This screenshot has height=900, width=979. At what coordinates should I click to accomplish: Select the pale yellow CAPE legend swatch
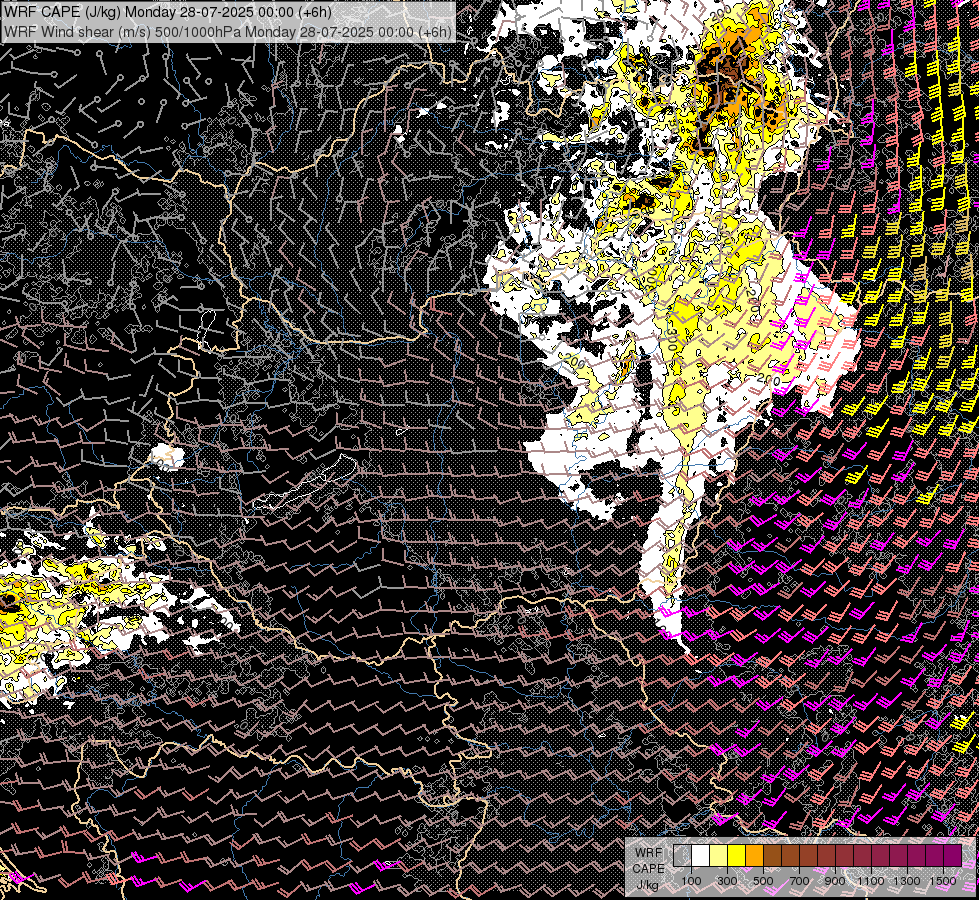pos(719,855)
